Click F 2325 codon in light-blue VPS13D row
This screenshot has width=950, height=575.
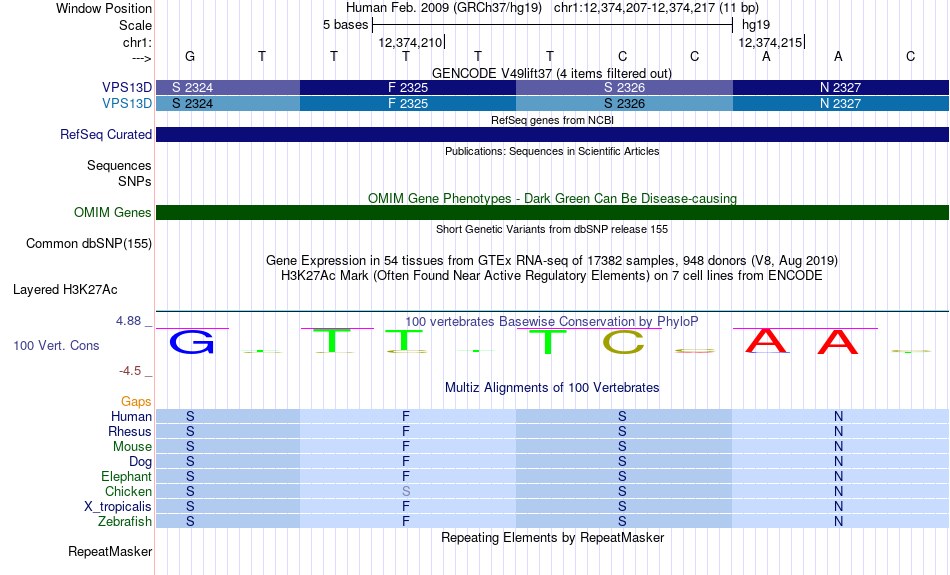click(x=408, y=104)
